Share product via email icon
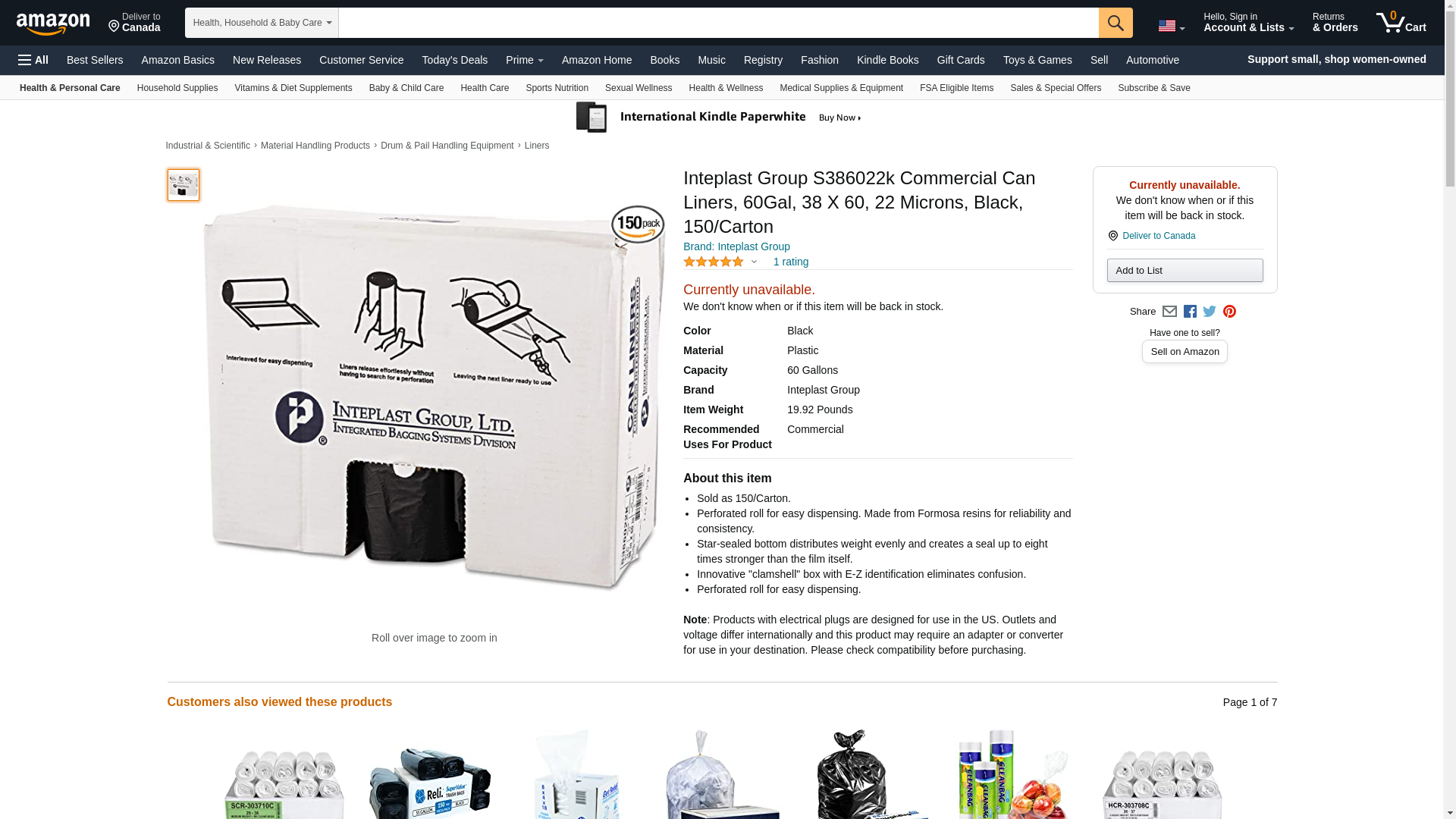Screen dimensions: 1456x819 (1169, 312)
